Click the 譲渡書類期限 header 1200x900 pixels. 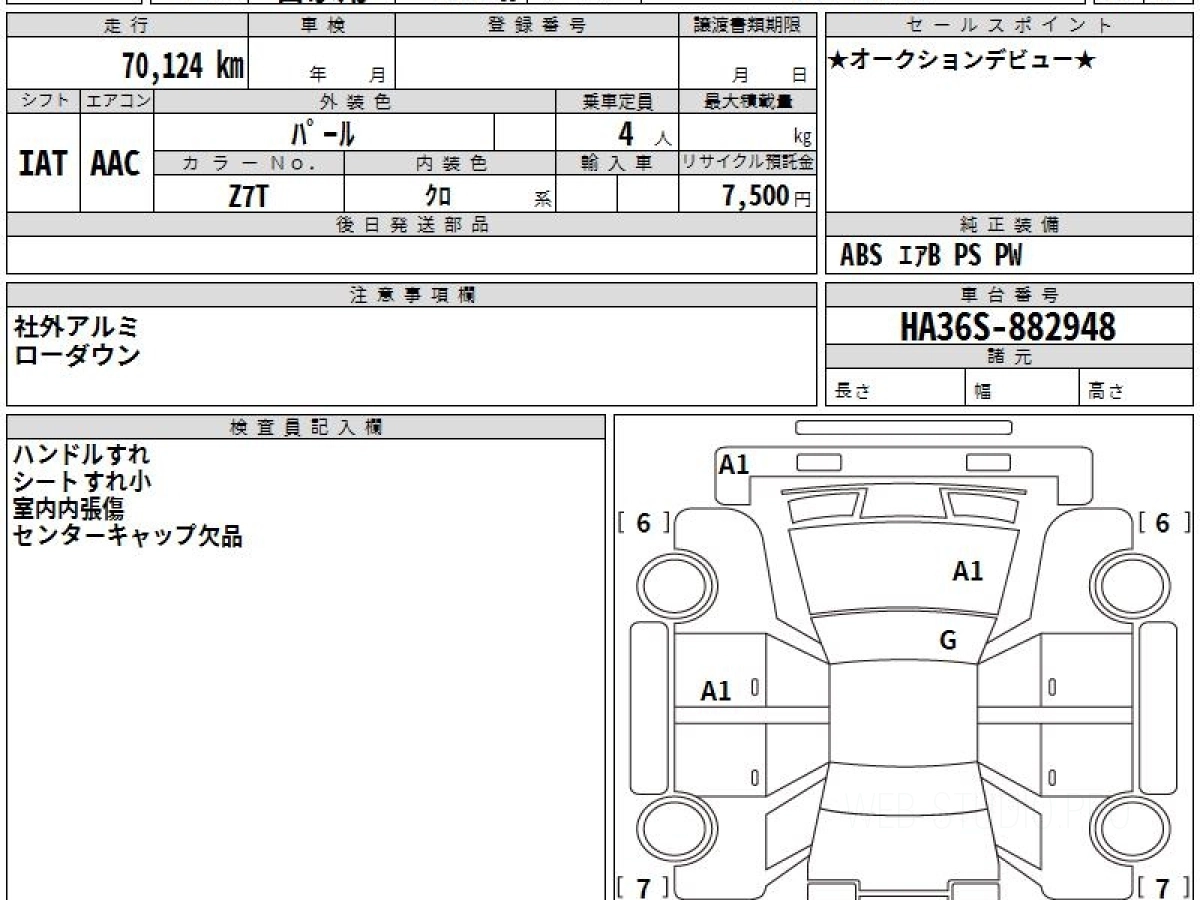tap(748, 25)
